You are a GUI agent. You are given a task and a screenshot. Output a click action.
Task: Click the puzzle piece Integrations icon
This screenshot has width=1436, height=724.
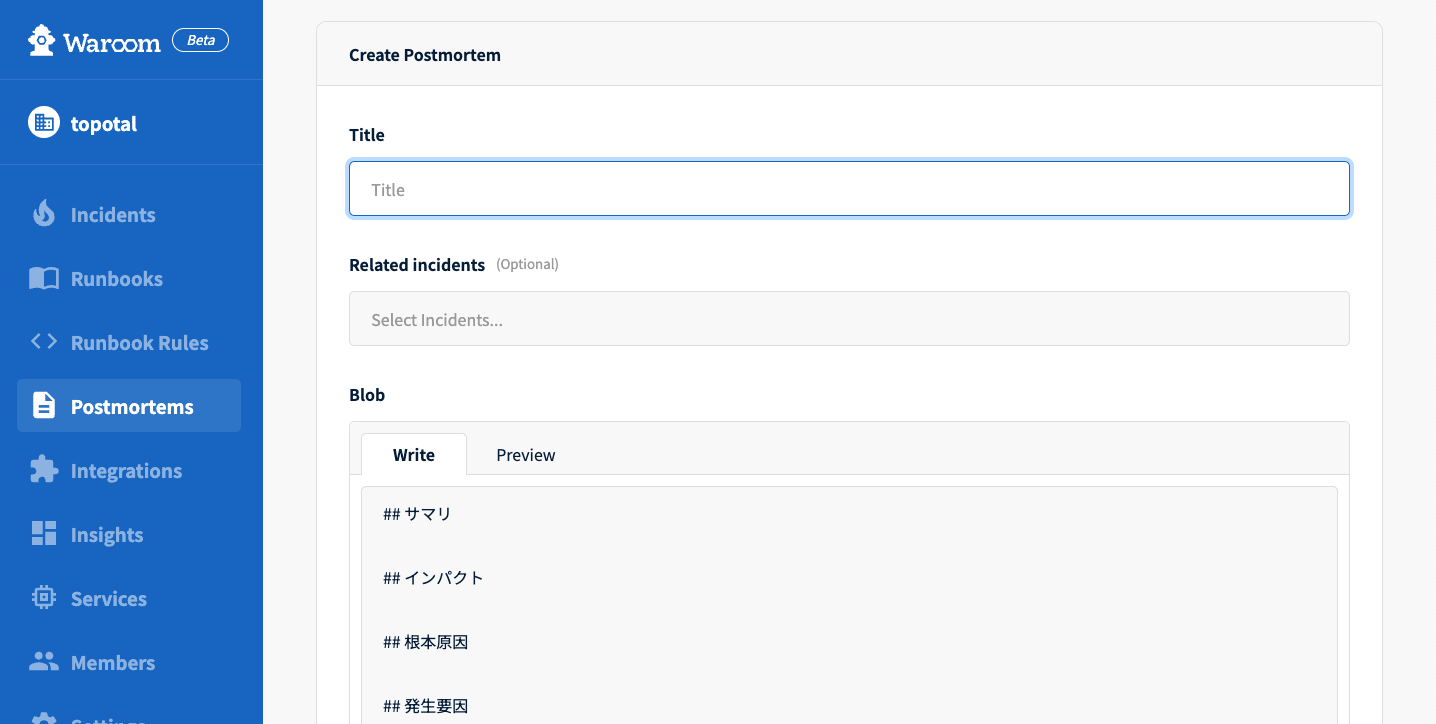coord(44,470)
